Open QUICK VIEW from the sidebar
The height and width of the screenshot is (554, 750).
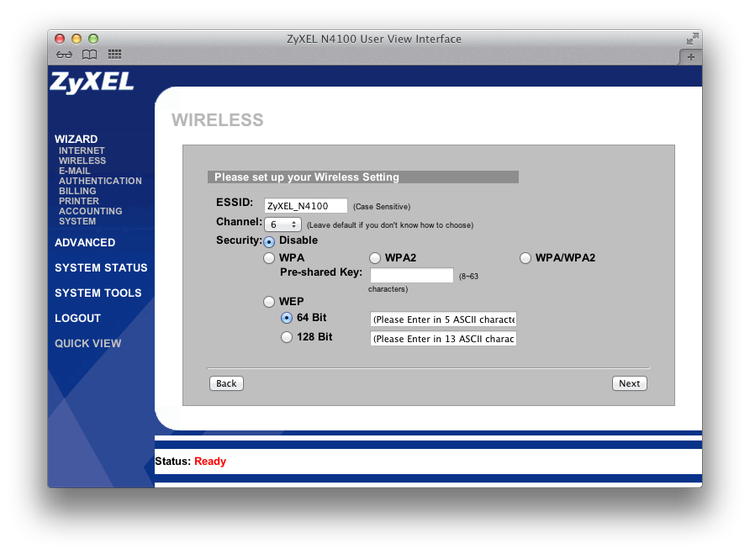88,343
